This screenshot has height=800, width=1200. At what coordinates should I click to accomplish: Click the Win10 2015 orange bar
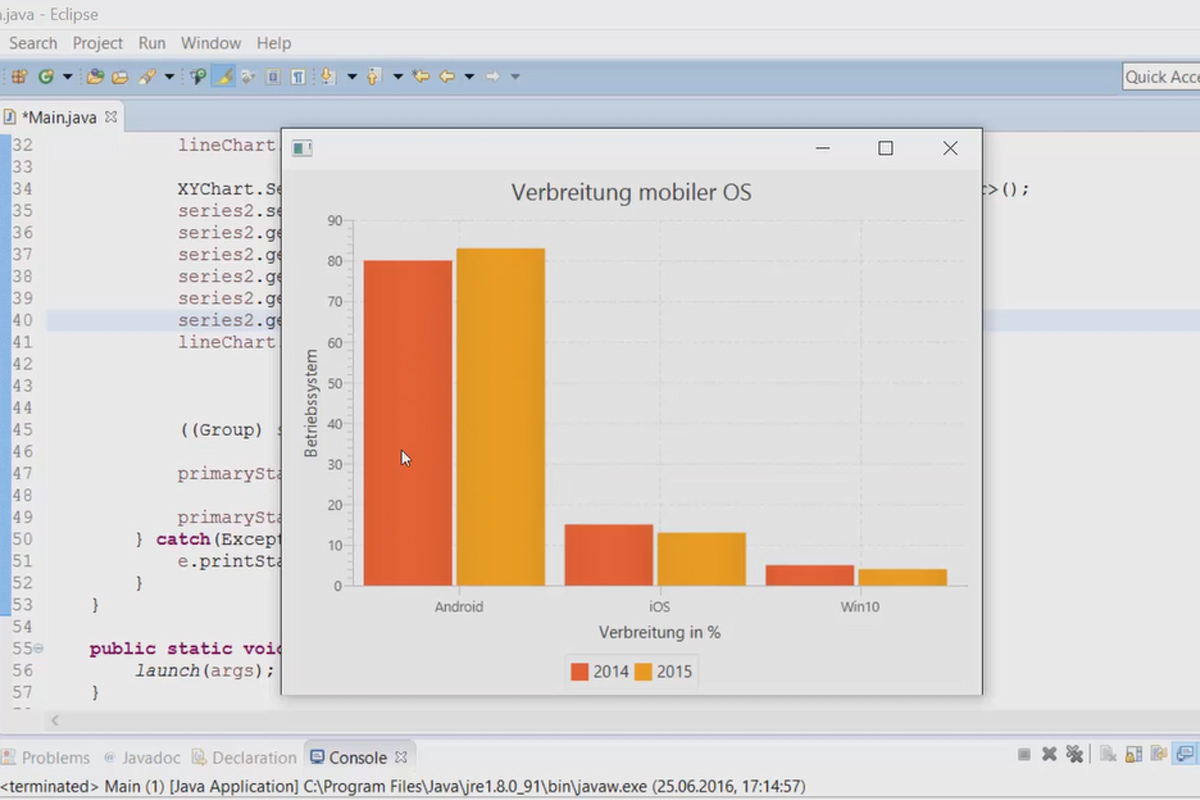(x=903, y=577)
